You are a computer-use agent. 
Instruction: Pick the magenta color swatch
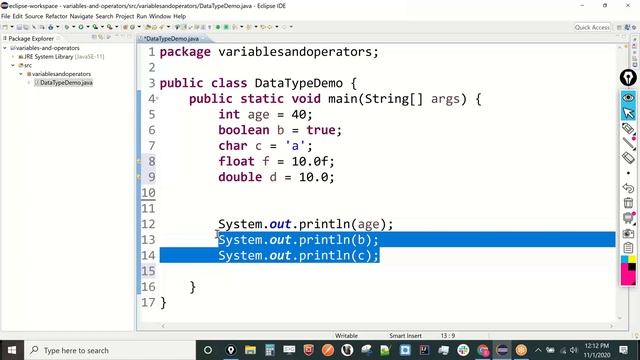point(627,276)
